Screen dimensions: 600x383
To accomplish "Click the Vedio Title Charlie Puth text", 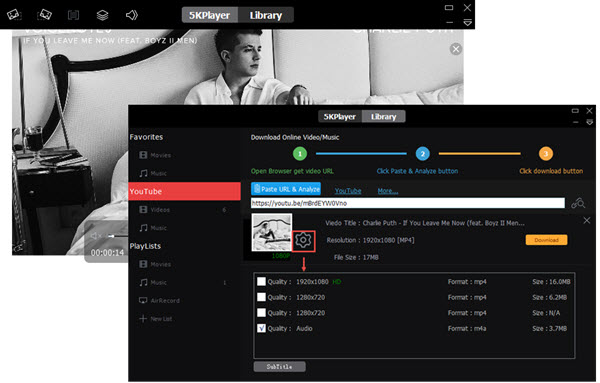I will [x=425, y=223].
